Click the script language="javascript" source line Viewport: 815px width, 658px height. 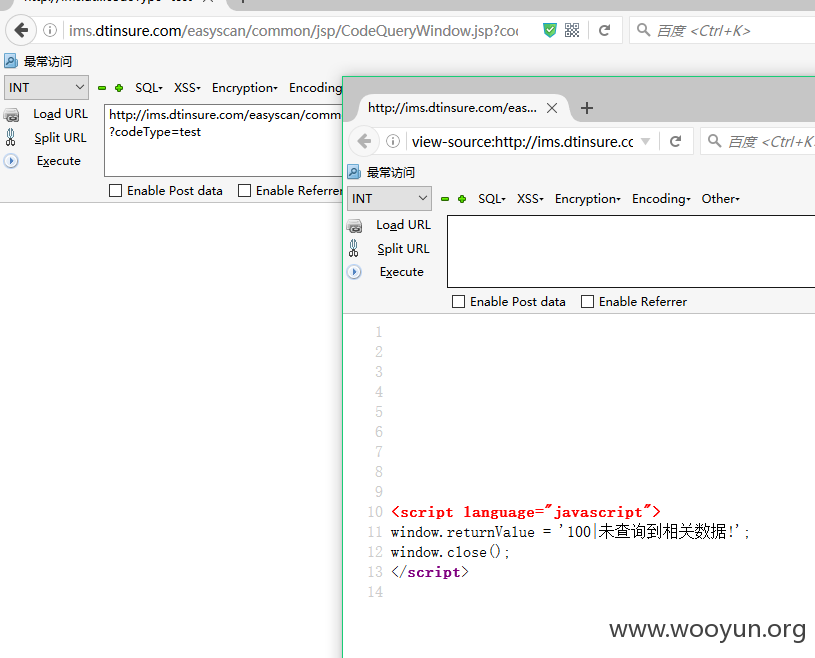tap(525, 512)
